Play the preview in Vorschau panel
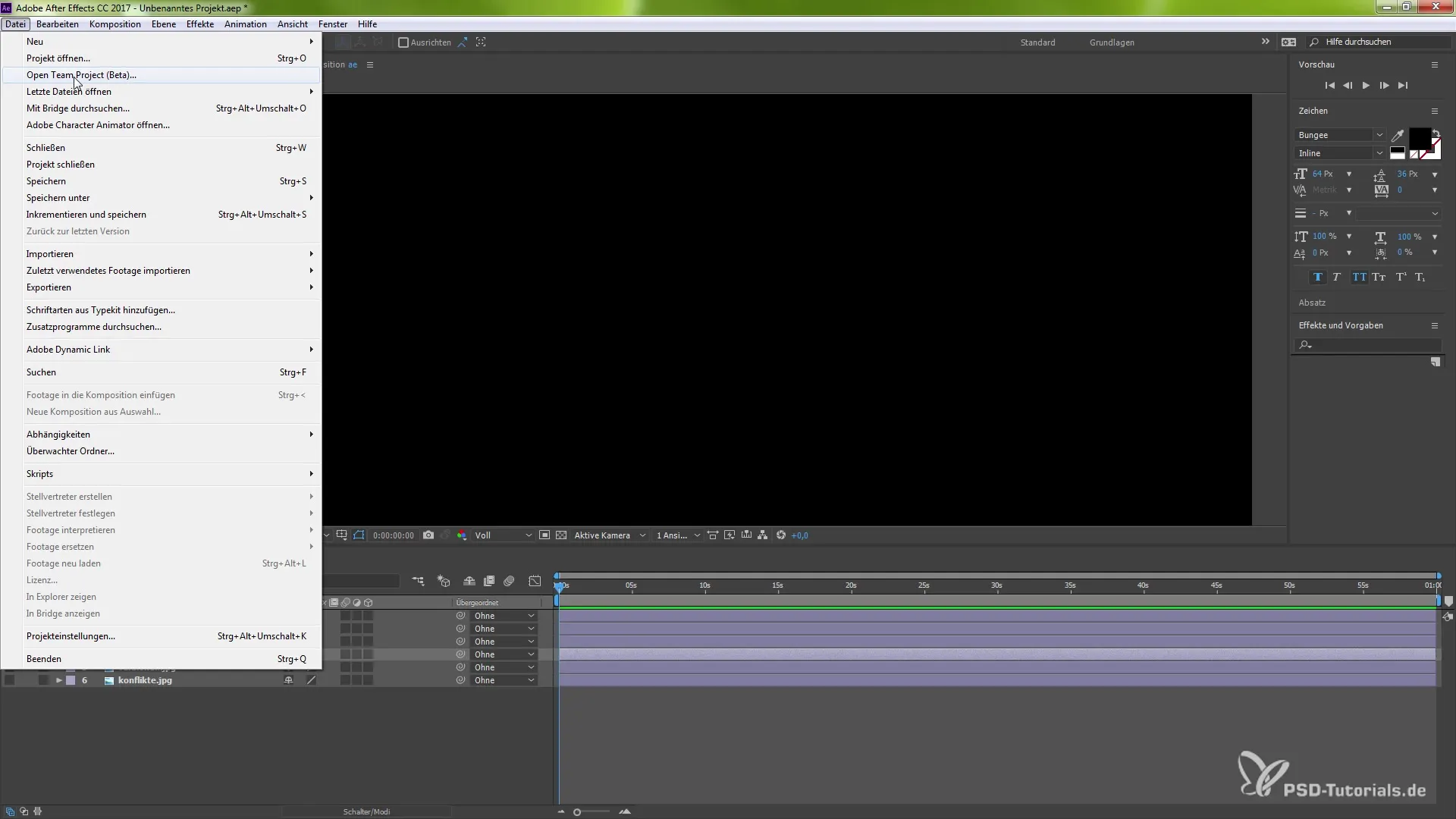The height and width of the screenshot is (819, 1456). [x=1366, y=86]
